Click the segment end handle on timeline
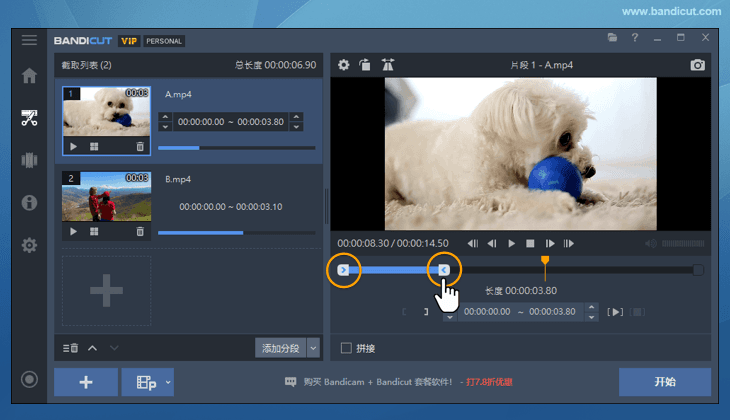 tap(444, 270)
